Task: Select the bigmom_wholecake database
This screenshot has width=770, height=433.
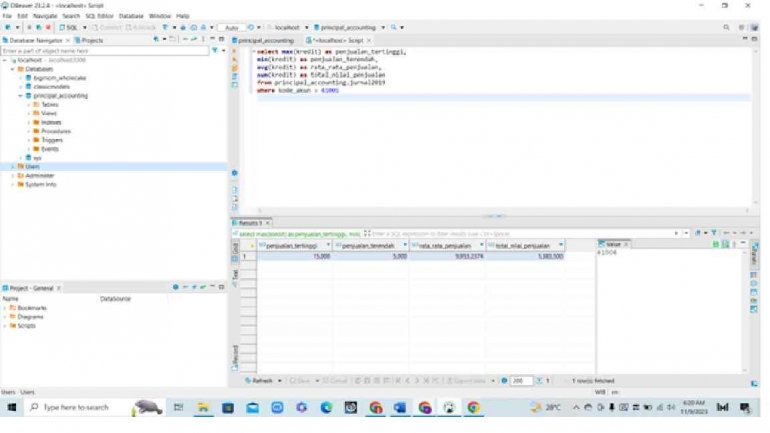Action: (59, 78)
